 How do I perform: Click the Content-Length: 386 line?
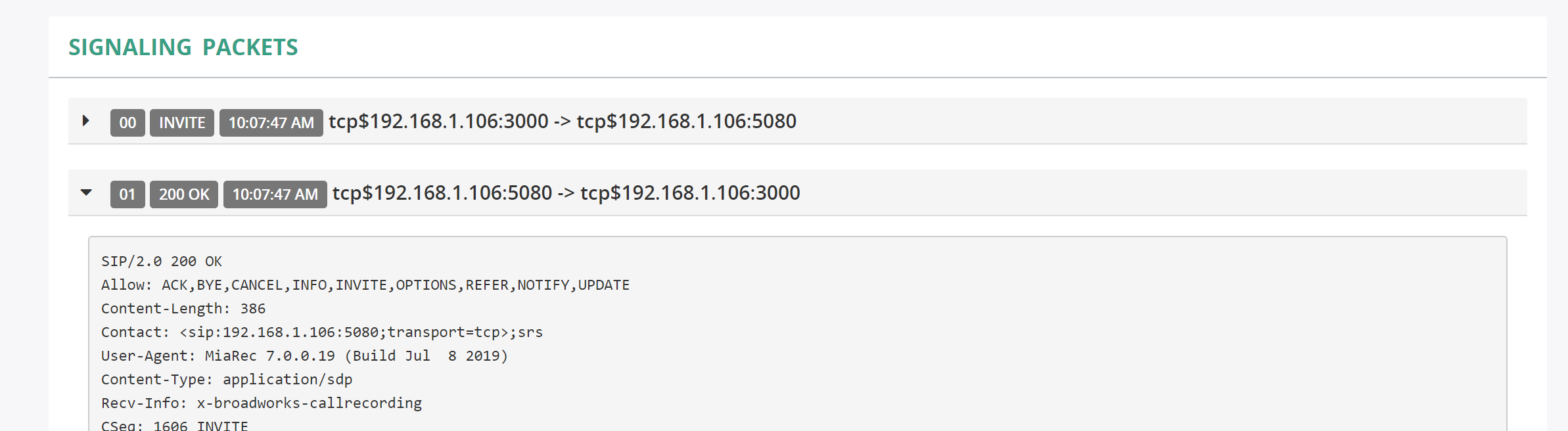[183, 309]
